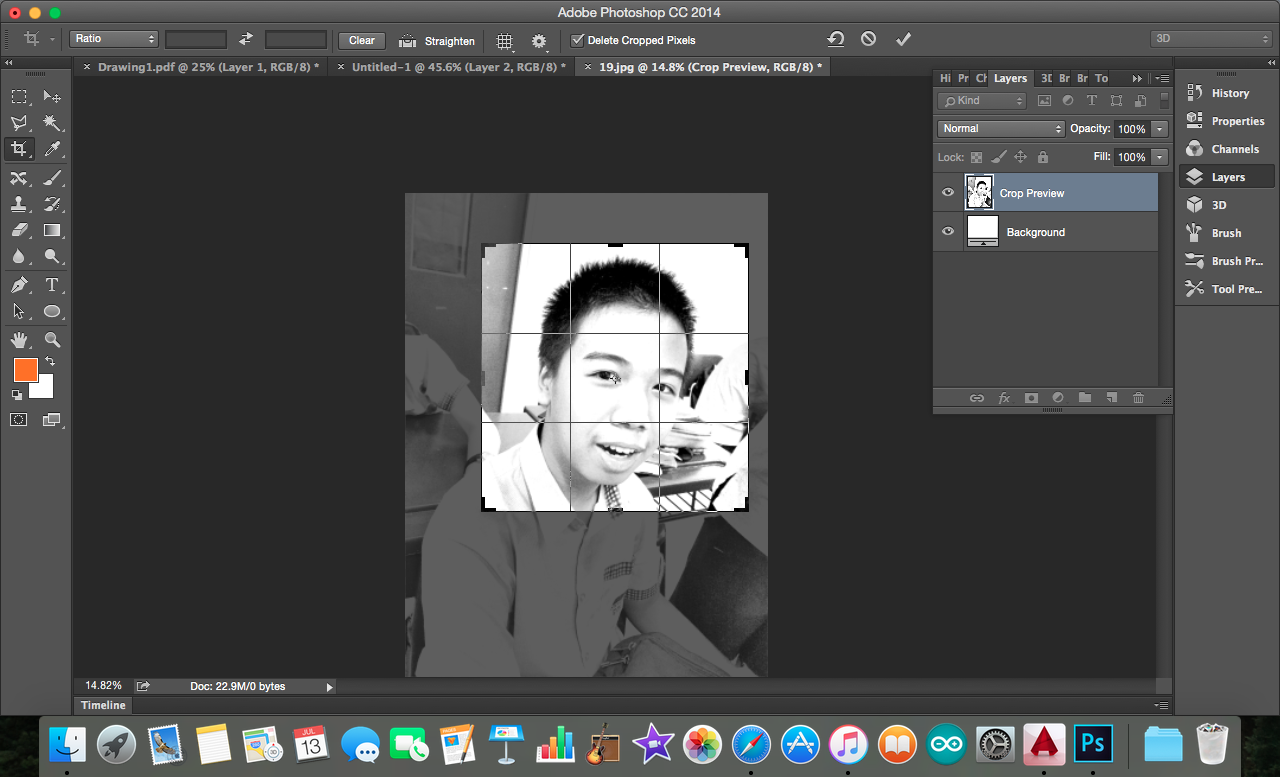The height and width of the screenshot is (777, 1280).
Task: Reset default foreground and background colors
Action: pos(17,395)
